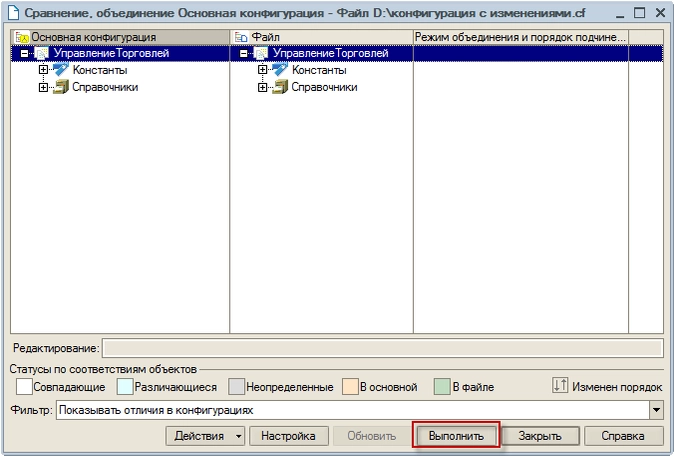The image size is (674, 456).
Task: Click the Изменен порядок label
Action: (x=617, y=387)
